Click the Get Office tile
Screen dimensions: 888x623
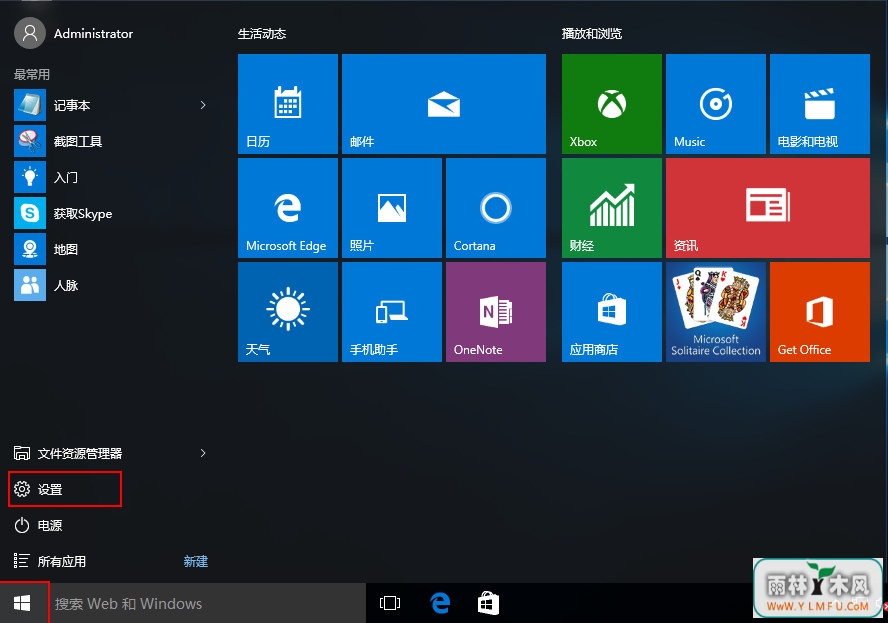(819, 312)
